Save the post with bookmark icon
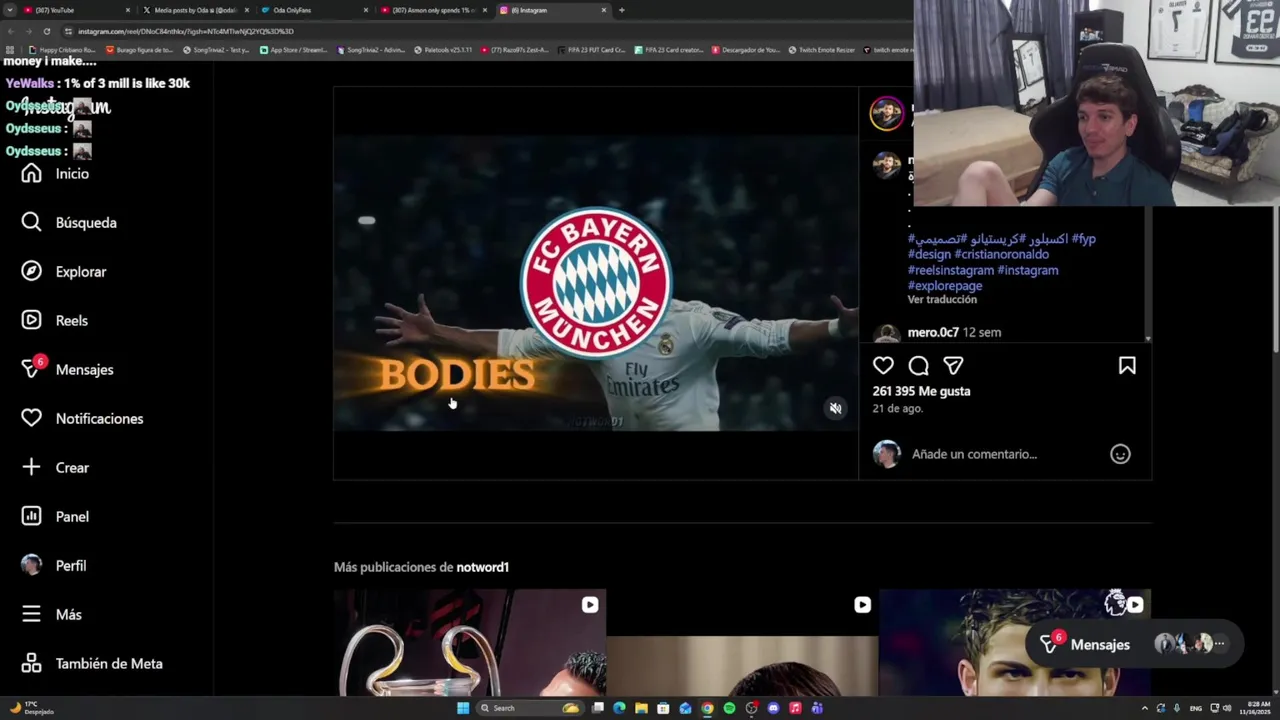The height and width of the screenshot is (720, 1280). tap(1127, 366)
